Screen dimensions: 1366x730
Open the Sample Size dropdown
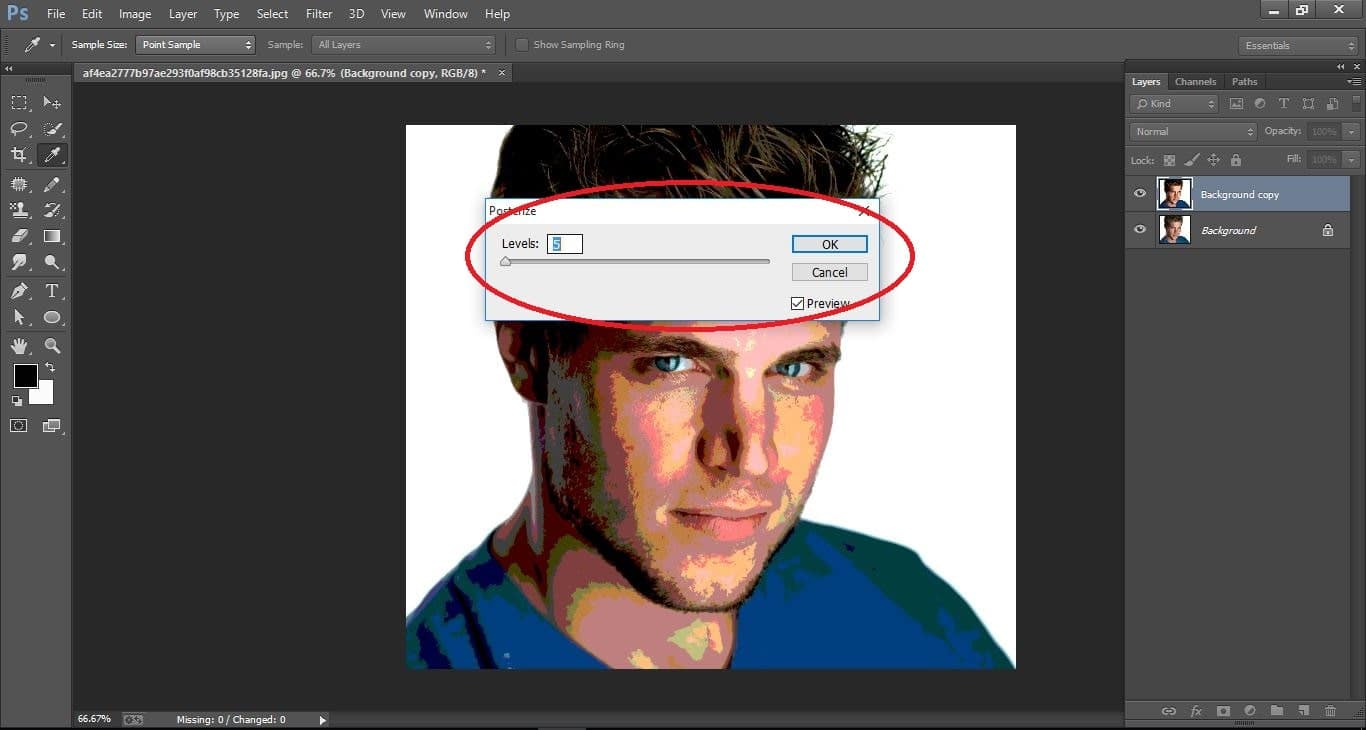point(195,44)
